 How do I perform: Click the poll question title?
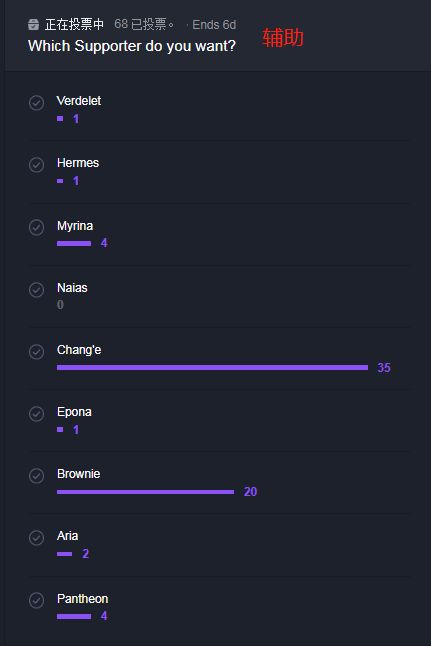tap(132, 46)
